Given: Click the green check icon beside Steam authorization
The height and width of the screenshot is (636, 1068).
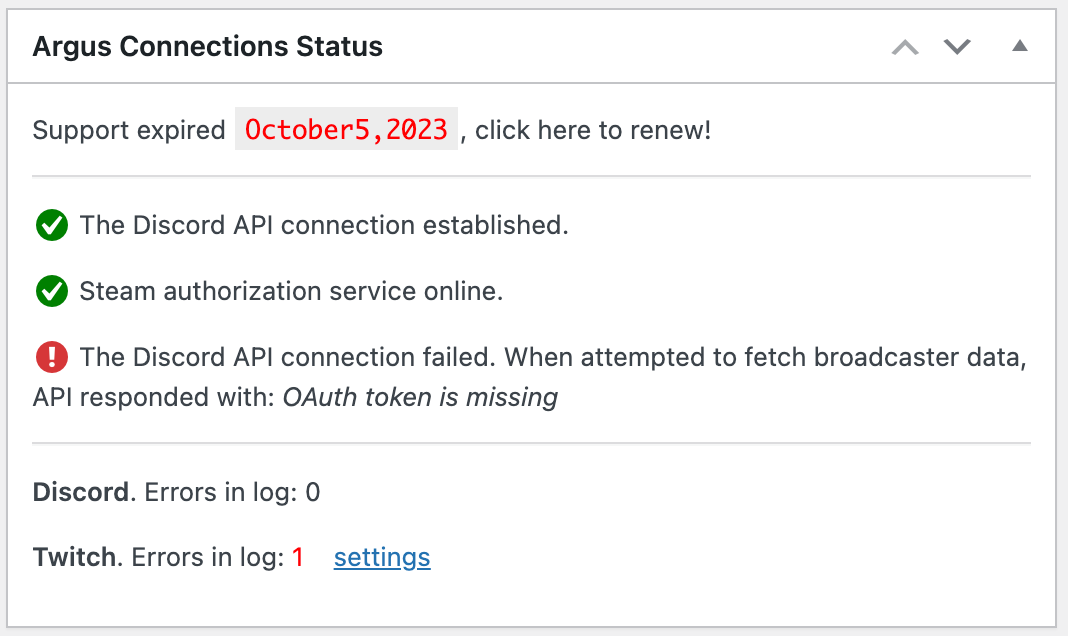Looking at the screenshot, I should tap(51, 292).
